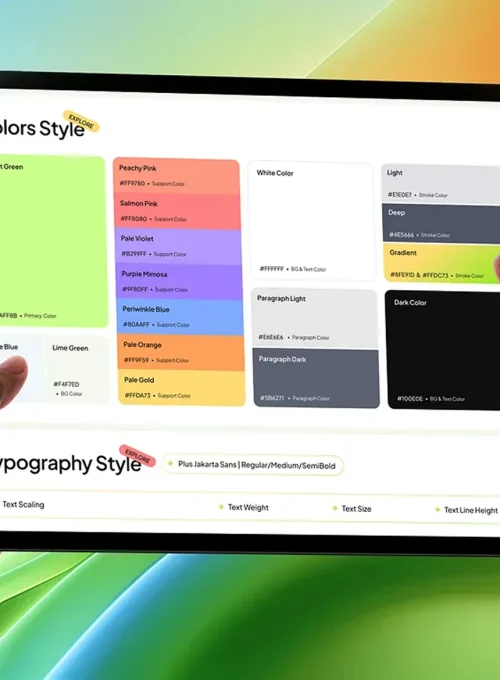The image size is (500, 680).
Task: Select the Paragraph Light swatch
Action: pyautogui.click(x=314, y=319)
